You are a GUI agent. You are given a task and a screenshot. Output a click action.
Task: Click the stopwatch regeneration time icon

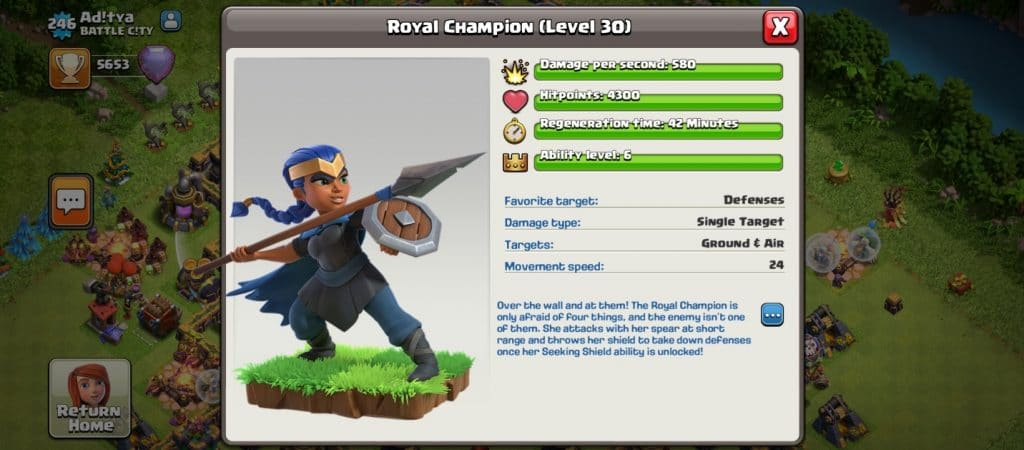point(515,131)
